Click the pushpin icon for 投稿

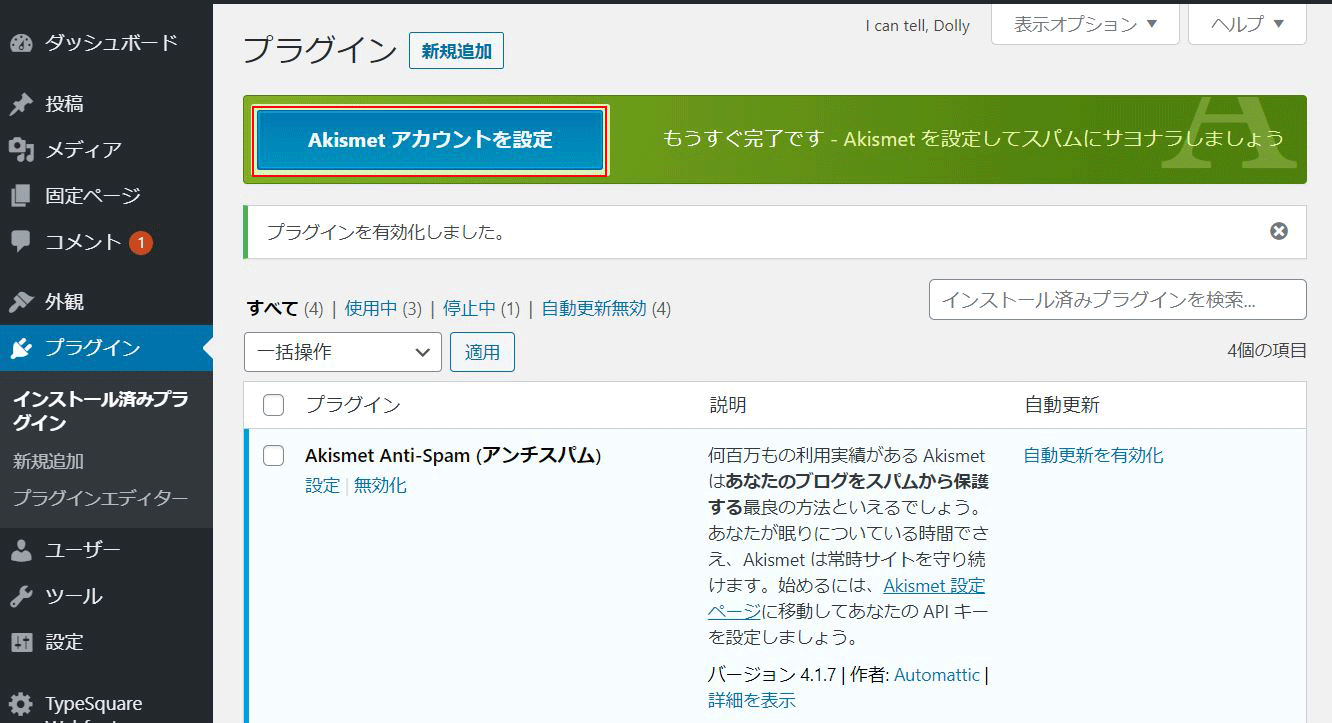[21, 104]
